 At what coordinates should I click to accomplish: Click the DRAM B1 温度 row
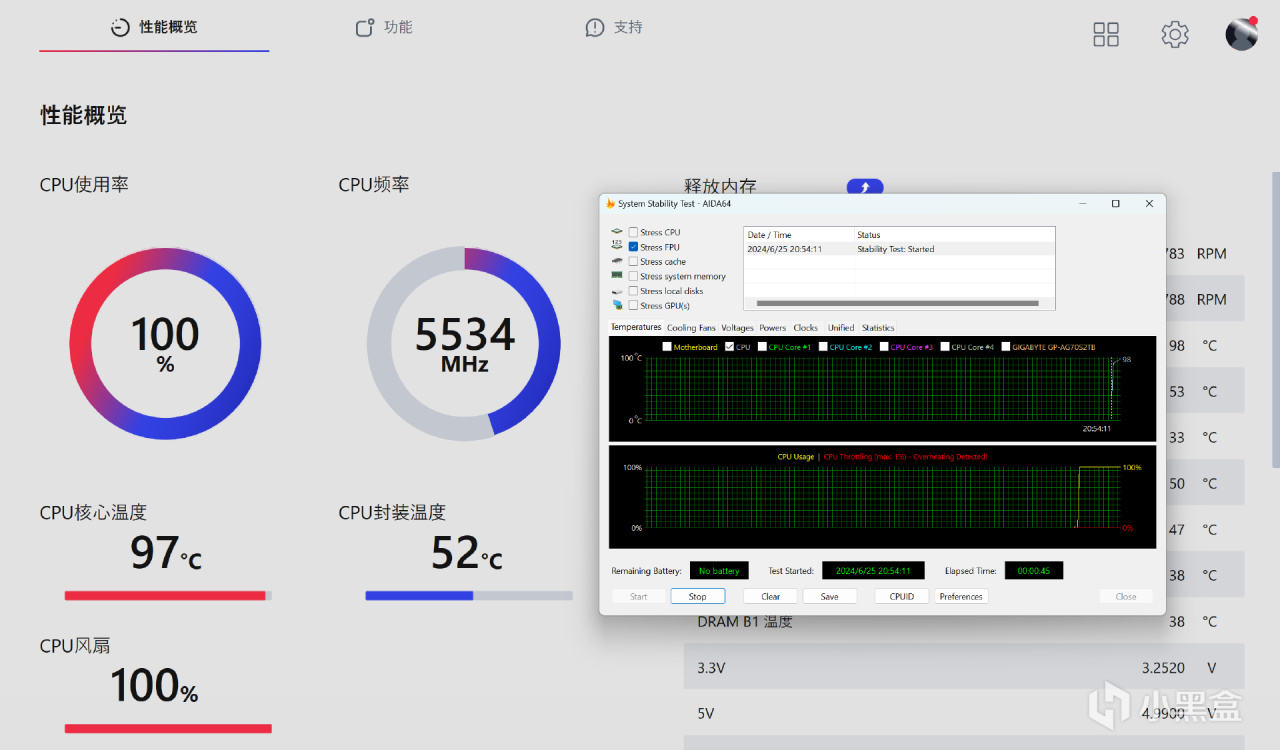point(964,621)
